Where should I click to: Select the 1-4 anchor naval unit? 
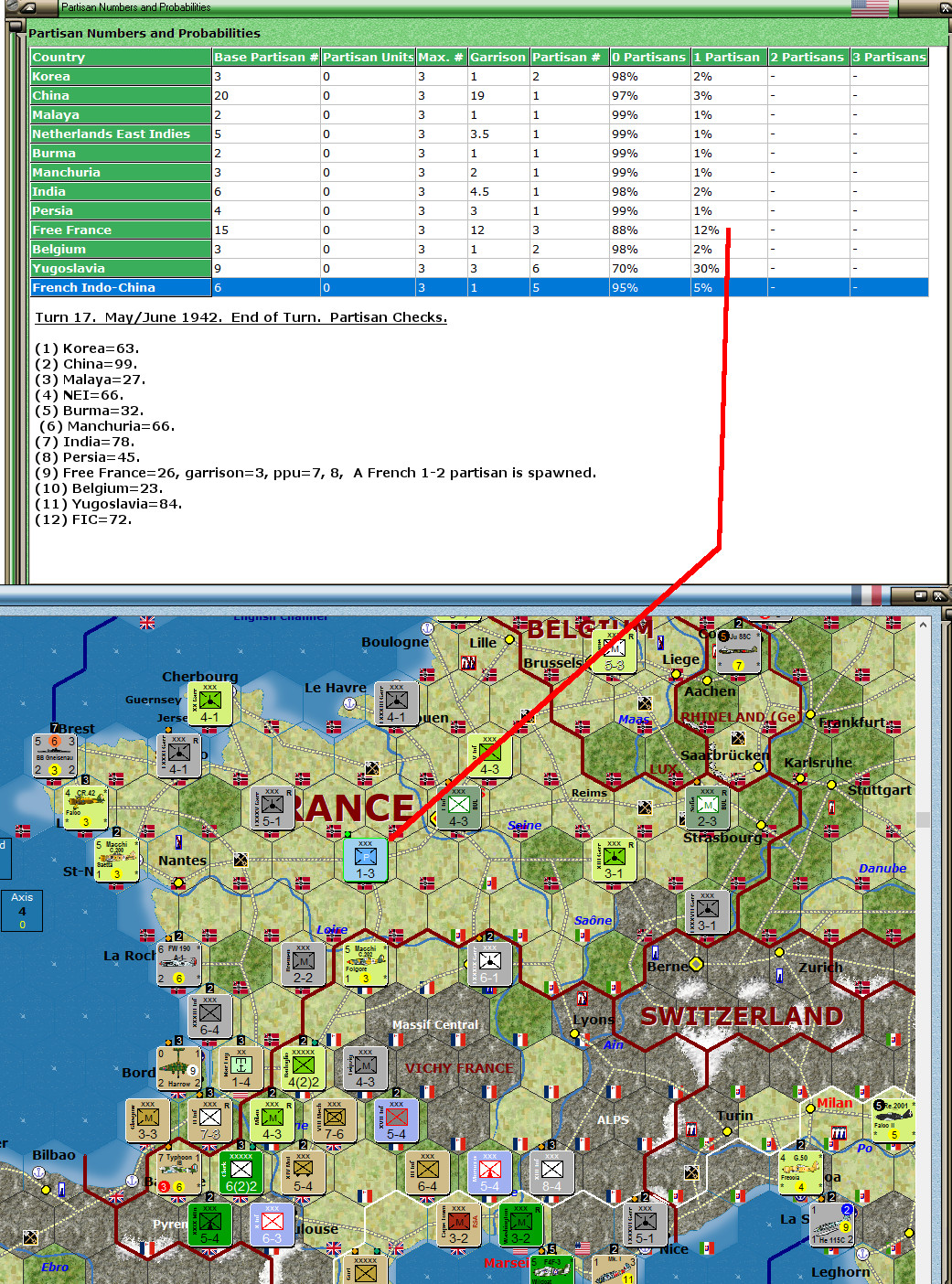click(241, 1068)
